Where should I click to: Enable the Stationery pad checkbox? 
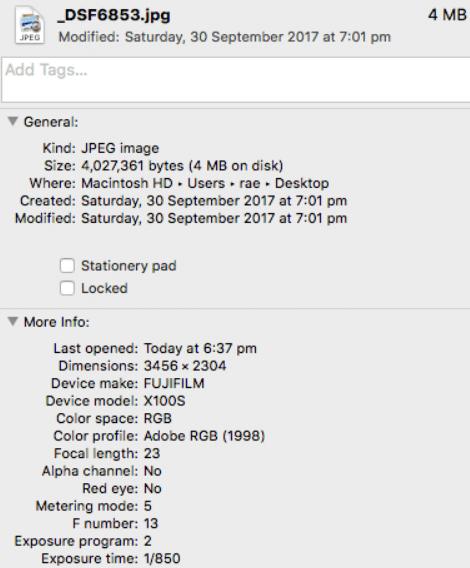pyautogui.click(x=67, y=266)
